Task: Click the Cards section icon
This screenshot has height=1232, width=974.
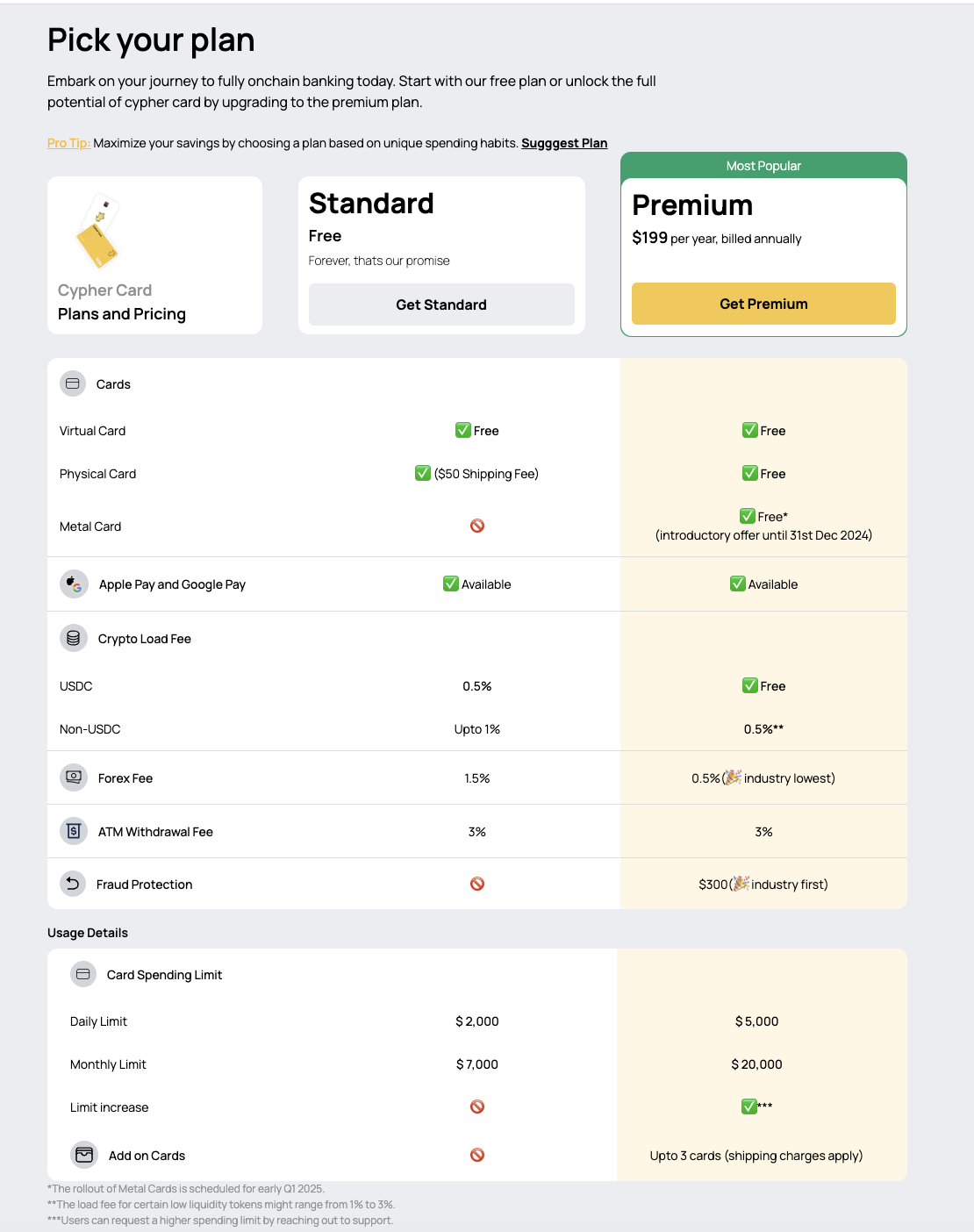Action: (x=73, y=383)
